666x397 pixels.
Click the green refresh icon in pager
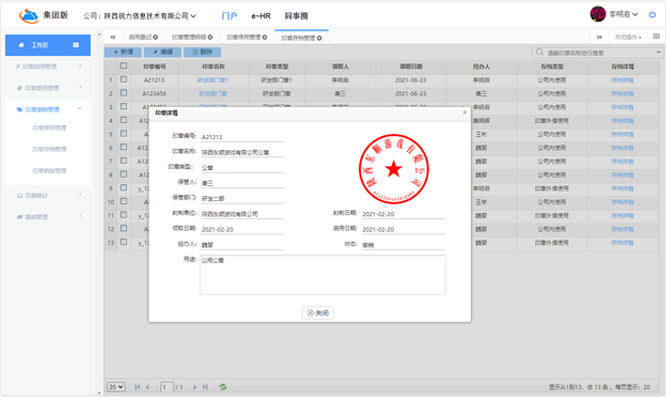pos(223,387)
